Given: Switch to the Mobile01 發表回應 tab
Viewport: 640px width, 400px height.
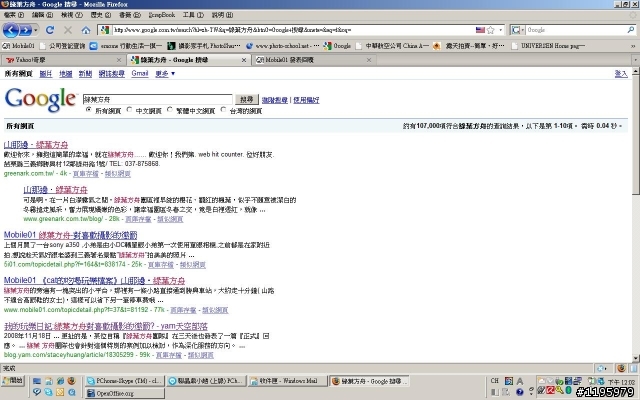Looking at the screenshot, I should pos(313,60).
